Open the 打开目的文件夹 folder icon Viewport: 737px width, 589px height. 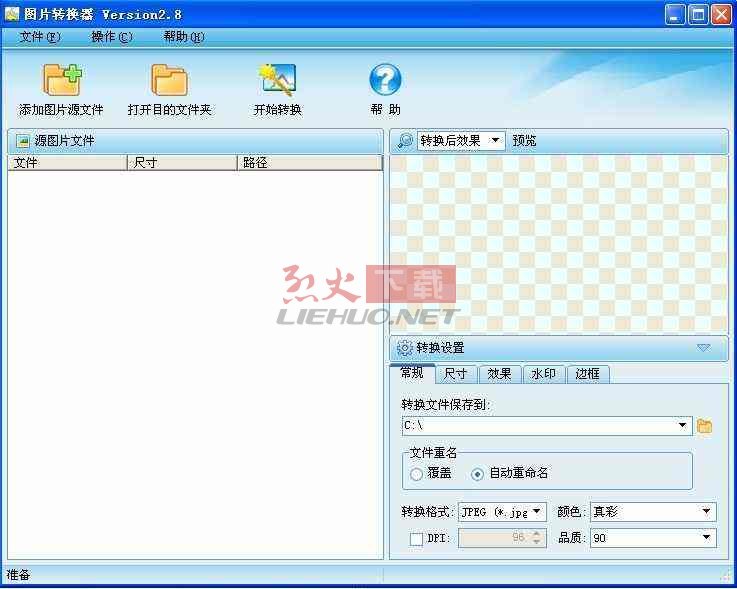click(x=169, y=79)
